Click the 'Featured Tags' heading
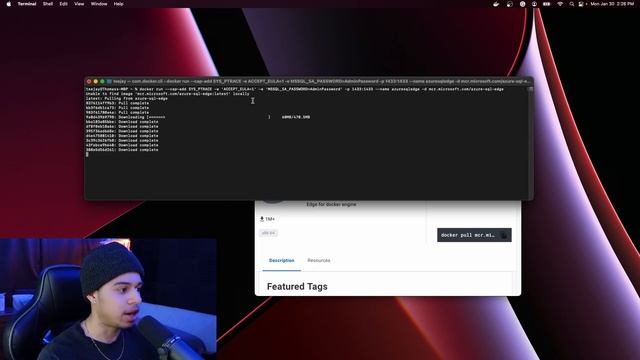 click(x=297, y=287)
